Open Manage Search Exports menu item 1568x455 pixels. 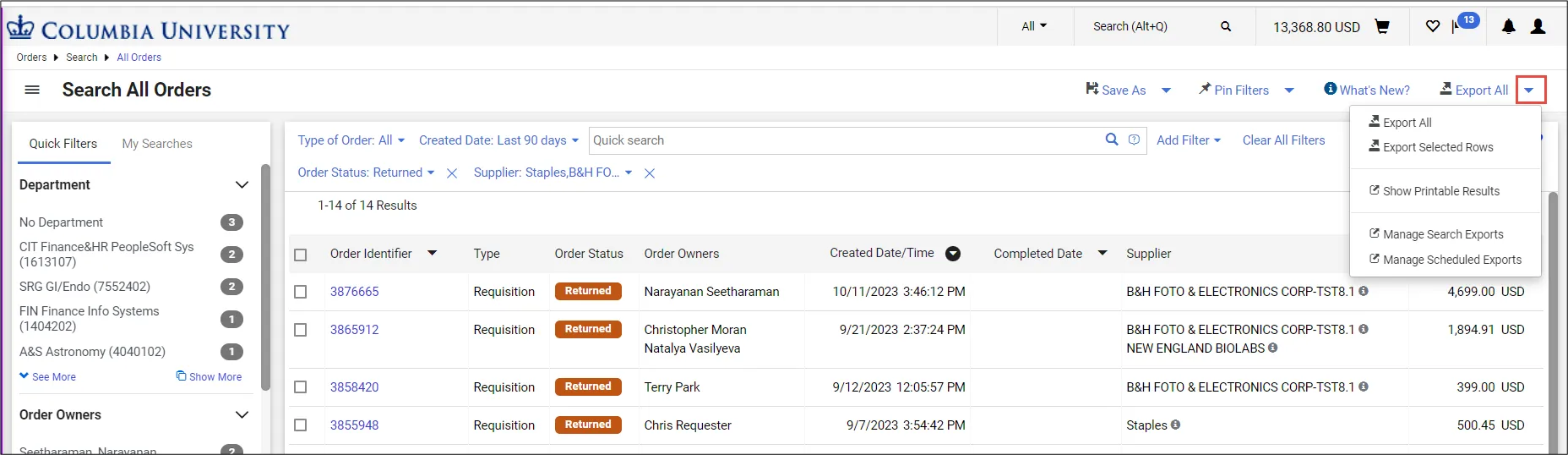1436,234
